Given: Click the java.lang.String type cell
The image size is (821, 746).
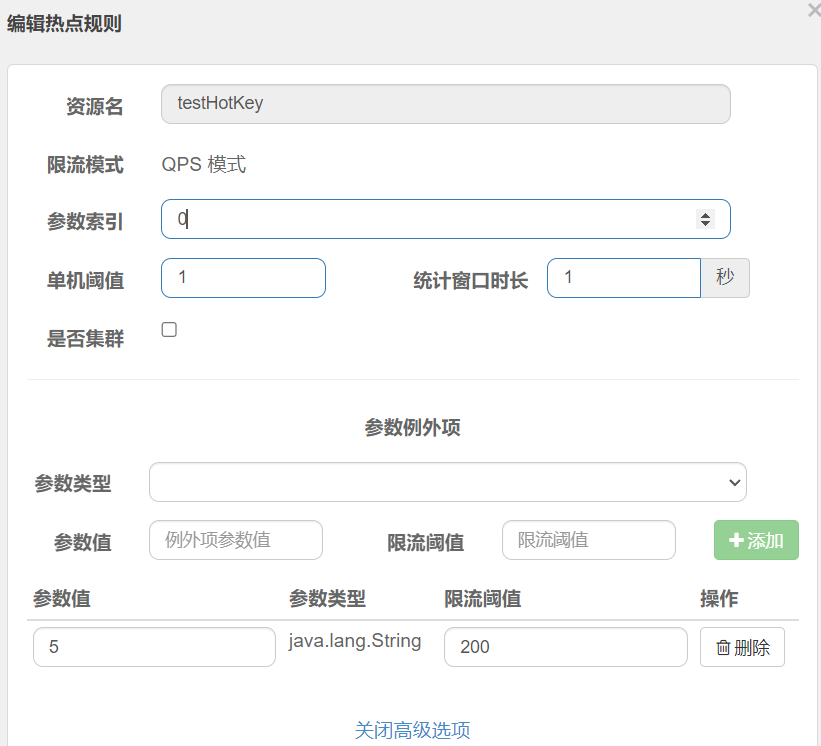Looking at the screenshot, I should tap(354, 641).
